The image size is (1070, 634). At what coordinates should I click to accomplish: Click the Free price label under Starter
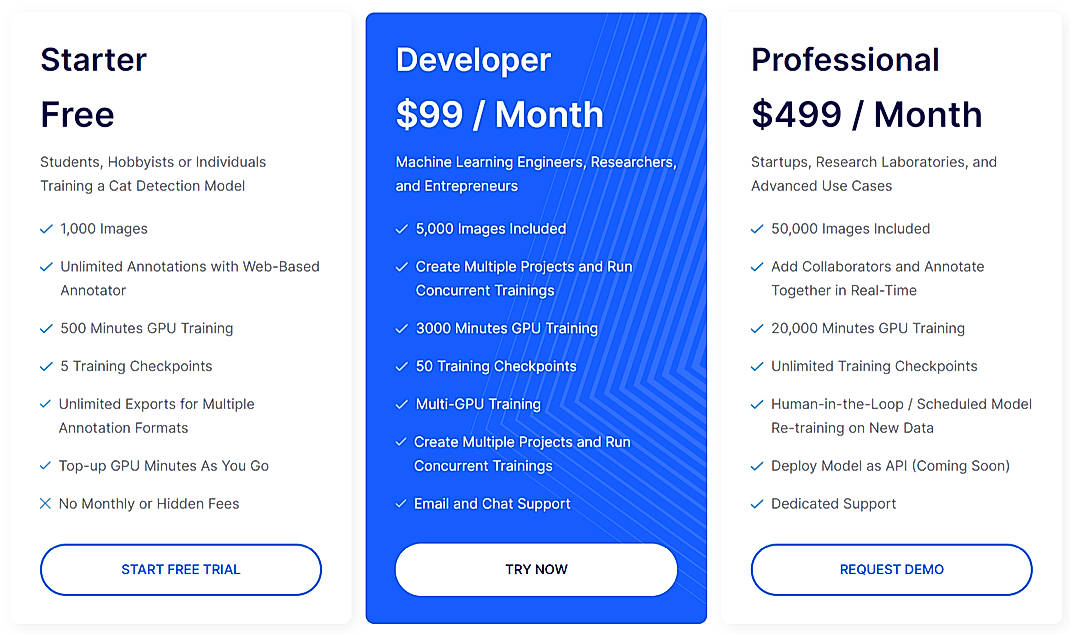[x=76, y=114]
